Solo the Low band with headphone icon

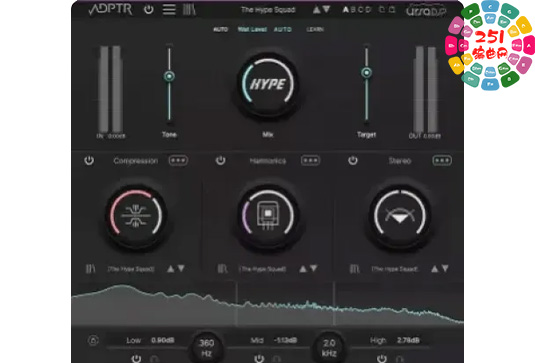[154, 359]
